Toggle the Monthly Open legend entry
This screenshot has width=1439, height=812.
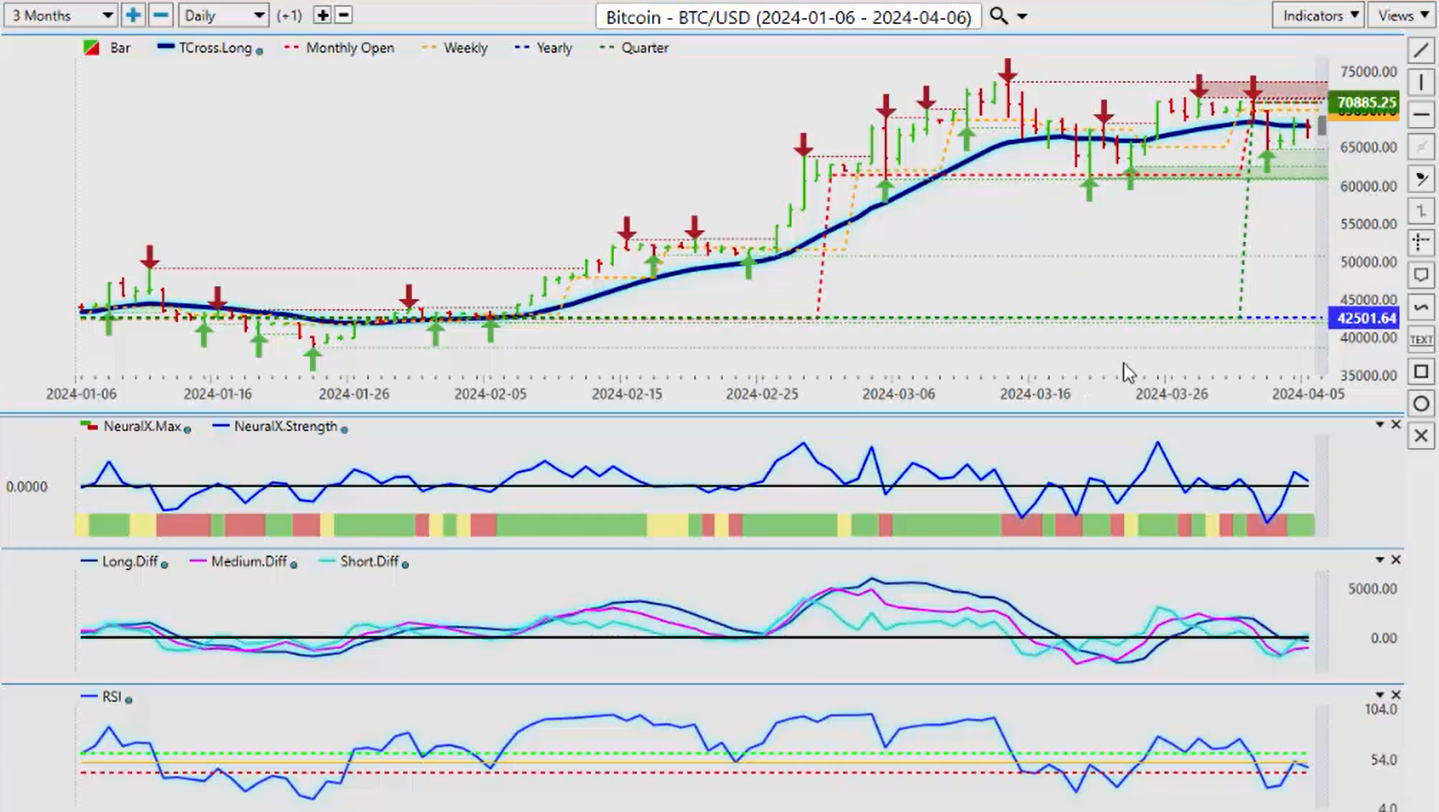point(339,48)
